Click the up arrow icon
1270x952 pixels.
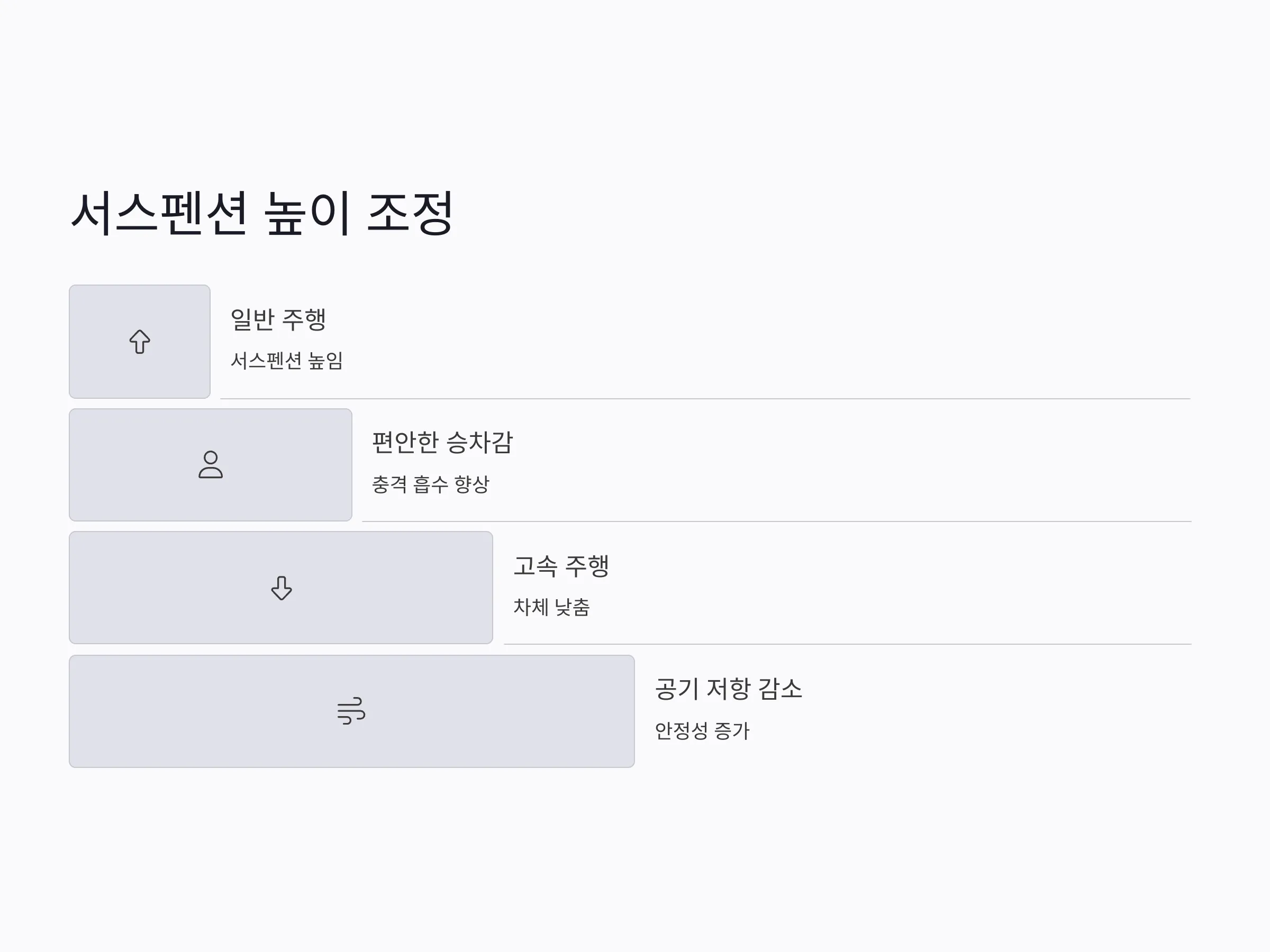tap(140, 342)
